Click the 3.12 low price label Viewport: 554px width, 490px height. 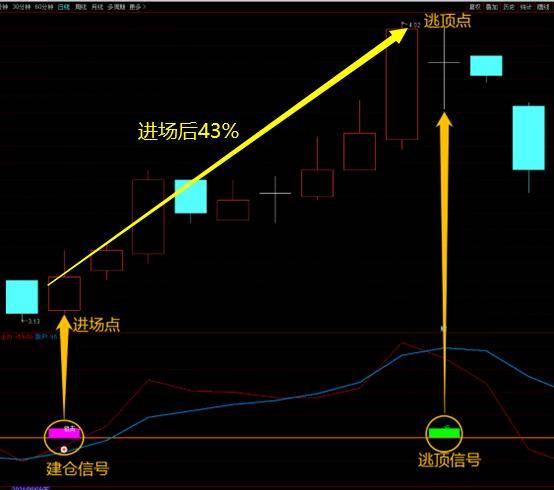click(34, 321)
